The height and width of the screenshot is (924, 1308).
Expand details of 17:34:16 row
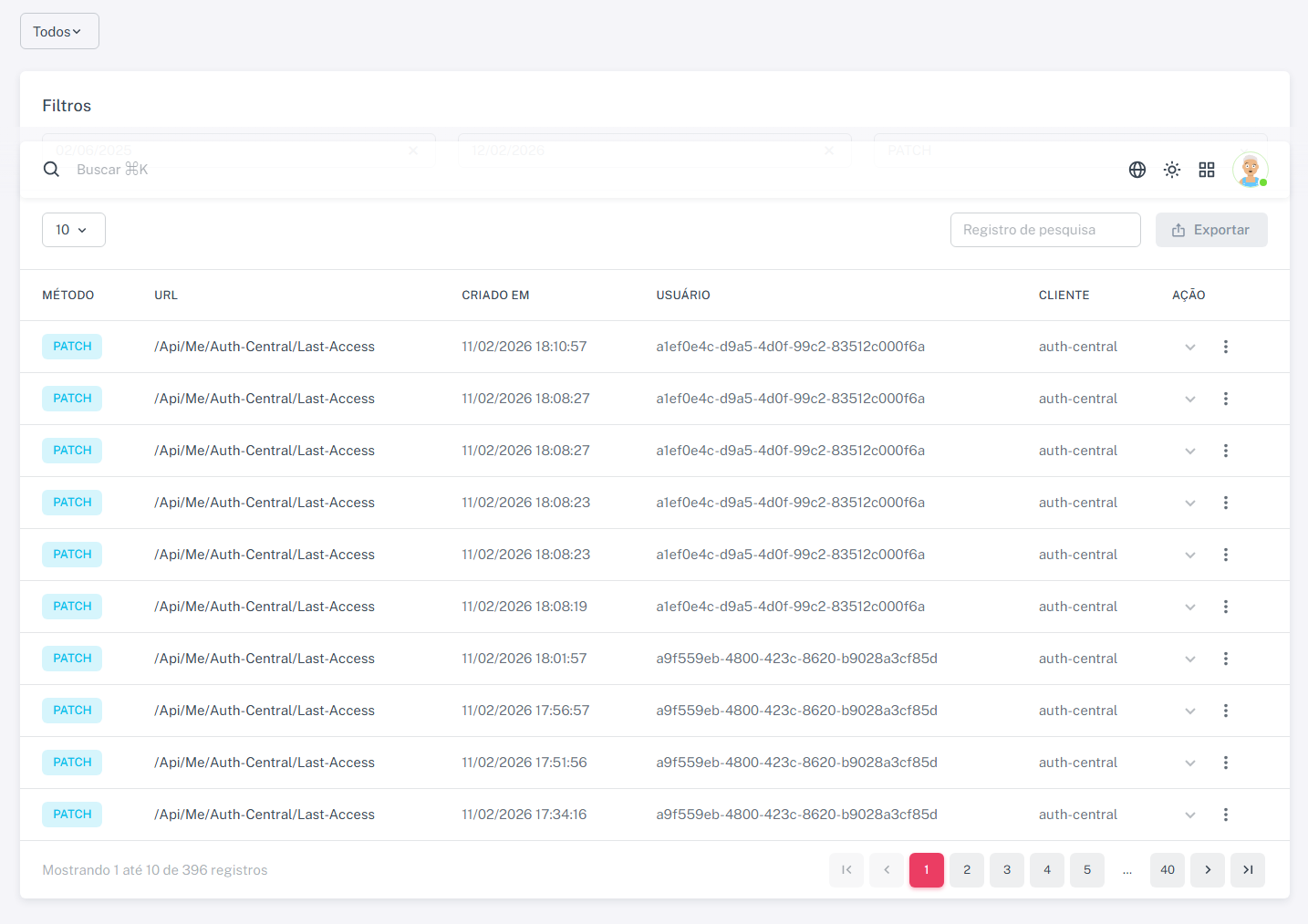(1190, 815)
